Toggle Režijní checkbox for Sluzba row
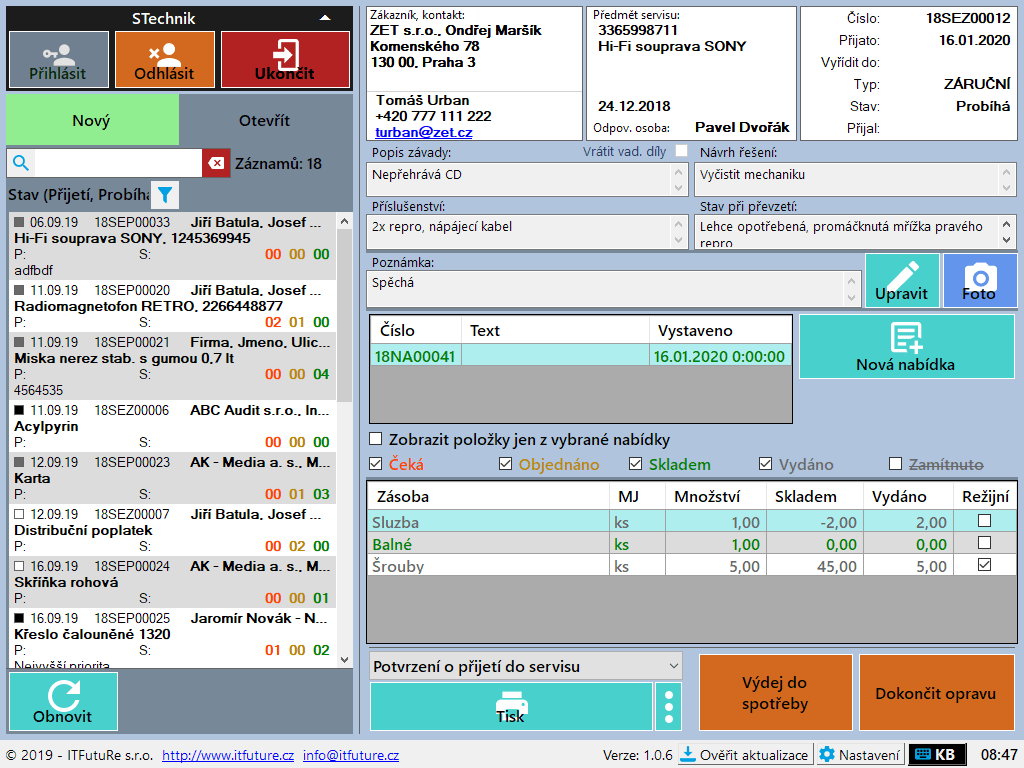 coord(984,520)
